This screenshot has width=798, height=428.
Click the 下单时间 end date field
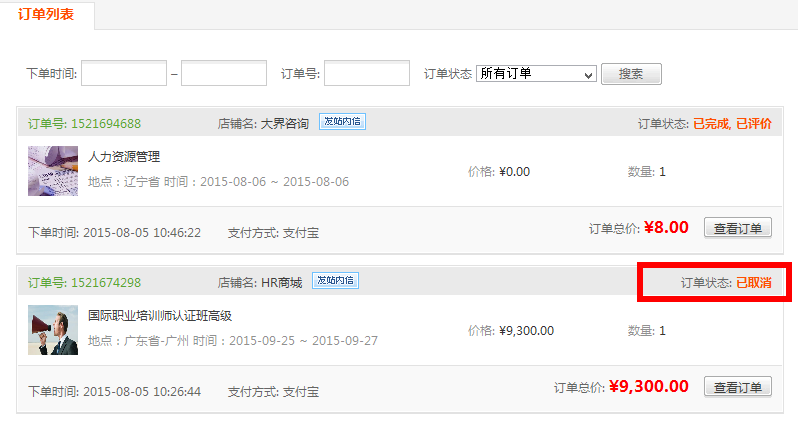(x=224, y=74)
